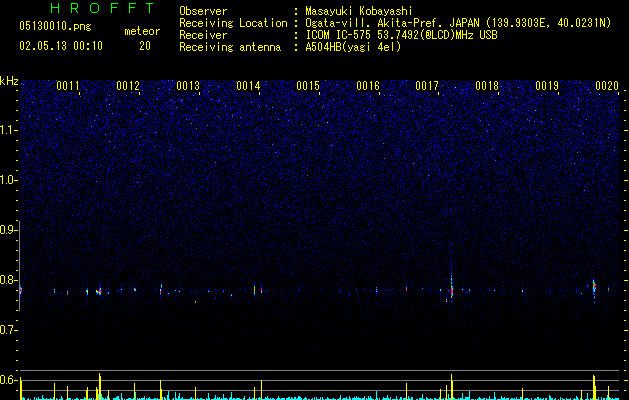Image resolution: width=629 pixels, height=400 pixels.
Task: Click the 1.1 frequency axis label
Action: (8, 130)
